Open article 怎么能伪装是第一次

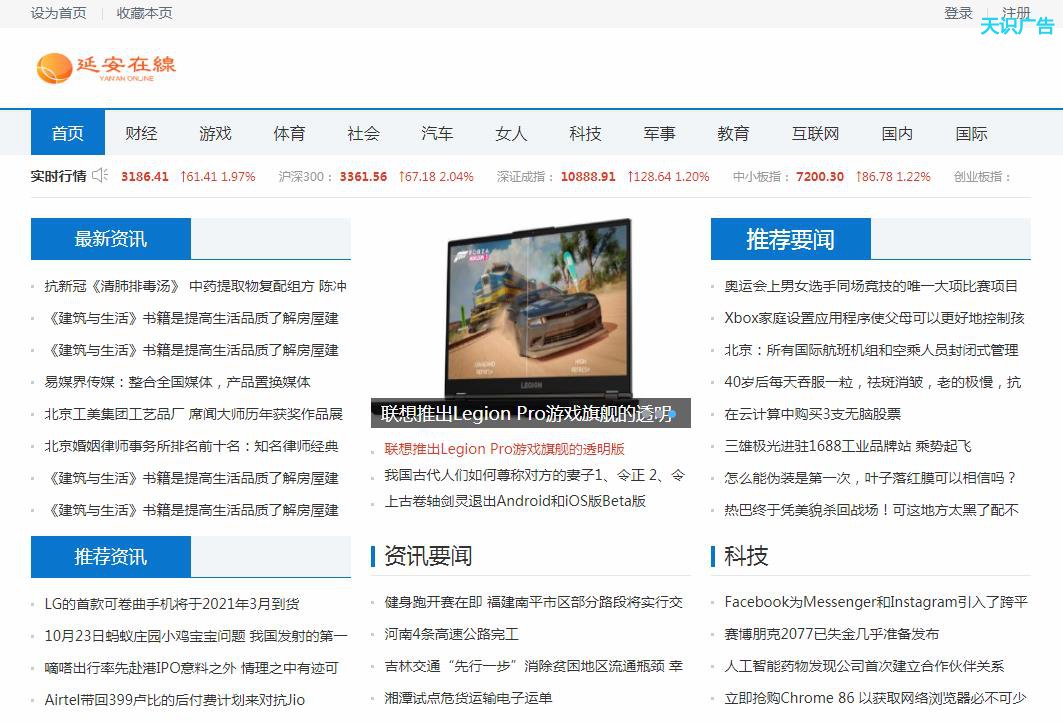870,478
